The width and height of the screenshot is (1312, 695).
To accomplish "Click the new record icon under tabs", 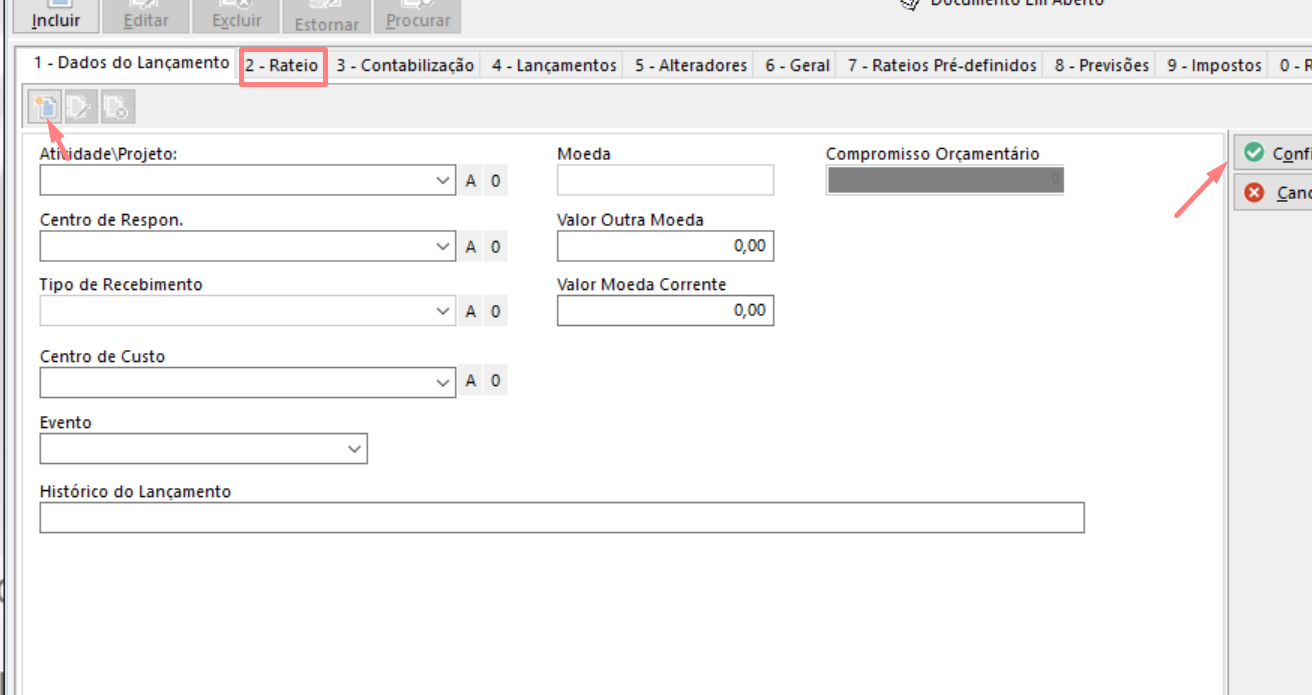I will 45,107.
